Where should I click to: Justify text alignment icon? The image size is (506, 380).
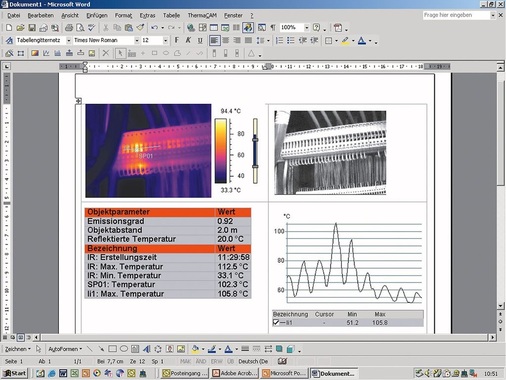pos(248,41)
